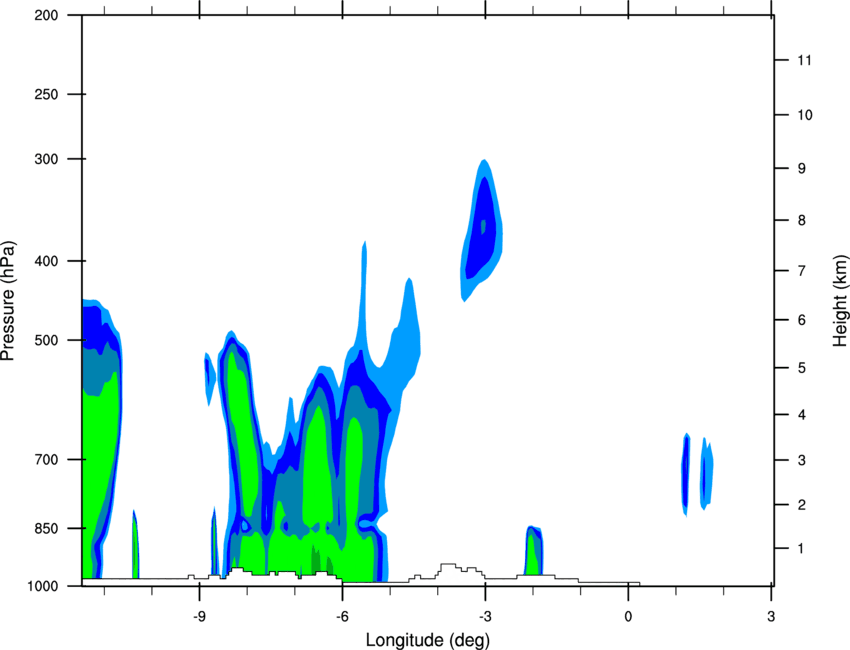The height and width of the screenshot is (650, 850).
Task: Click the elevated blue contour blob near -3 longitude
Action: (x=481, y=230)
